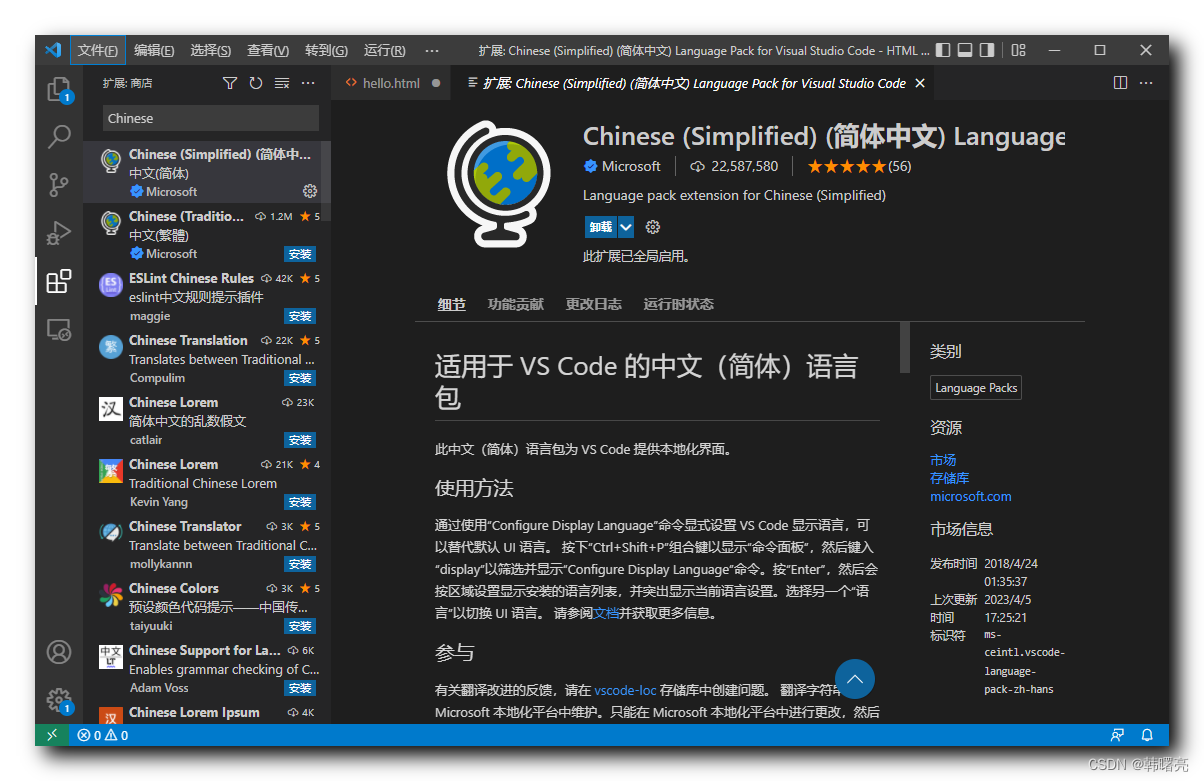
Task: Select Chinese Lorem by Kevin Yang
Action: click(x=207, y=483)
